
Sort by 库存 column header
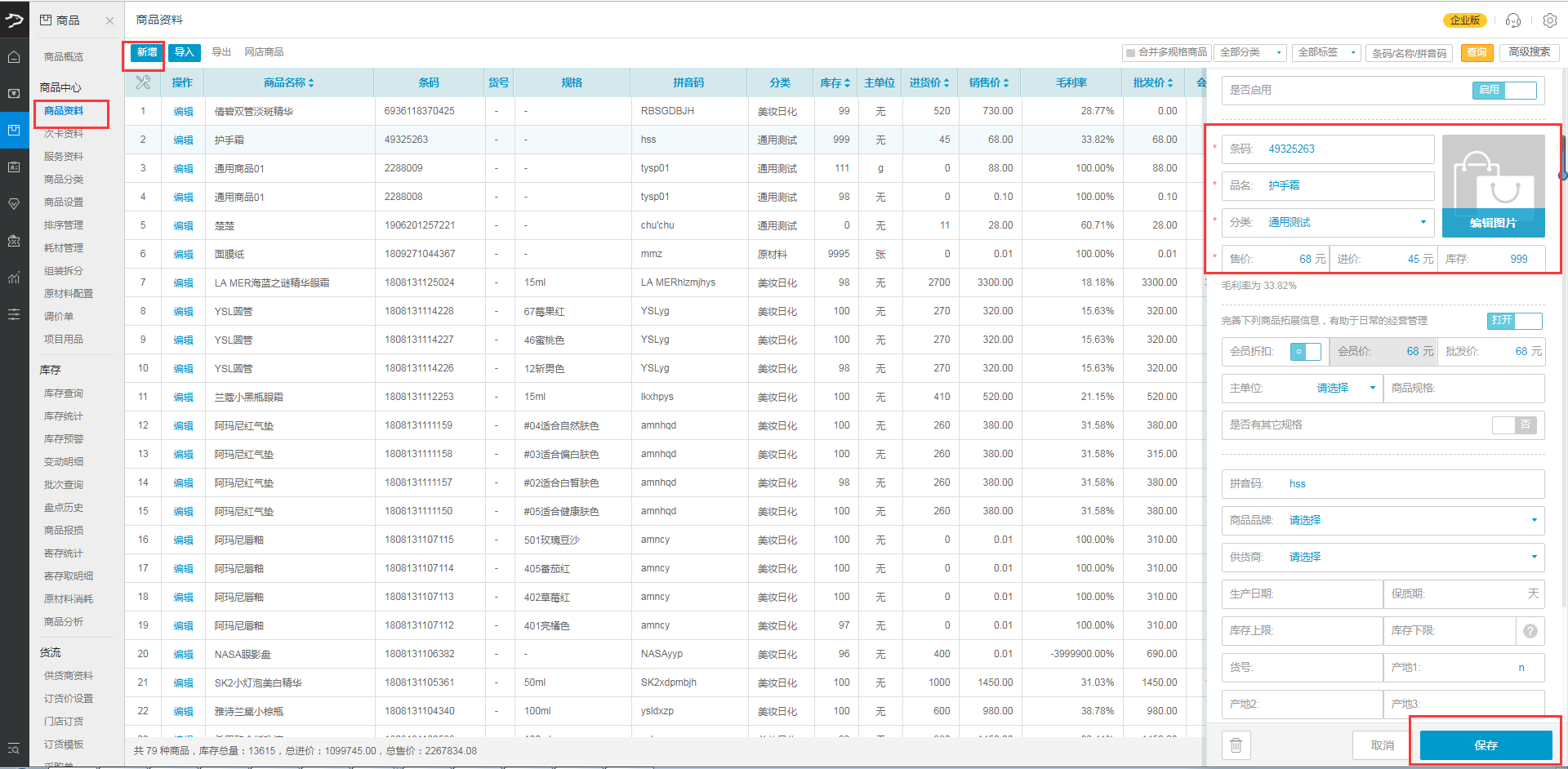(x=835, y=82)
